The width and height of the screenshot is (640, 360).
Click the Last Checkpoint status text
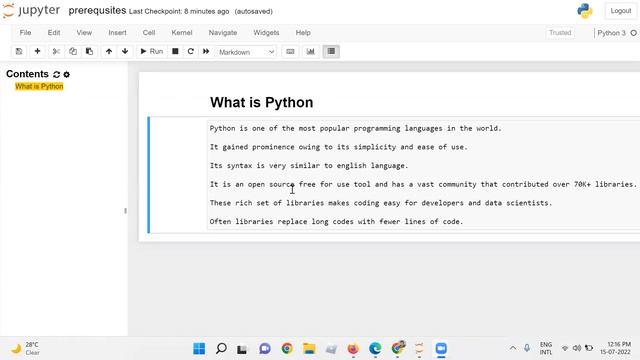pyautogui.click(x=179, y=11)
